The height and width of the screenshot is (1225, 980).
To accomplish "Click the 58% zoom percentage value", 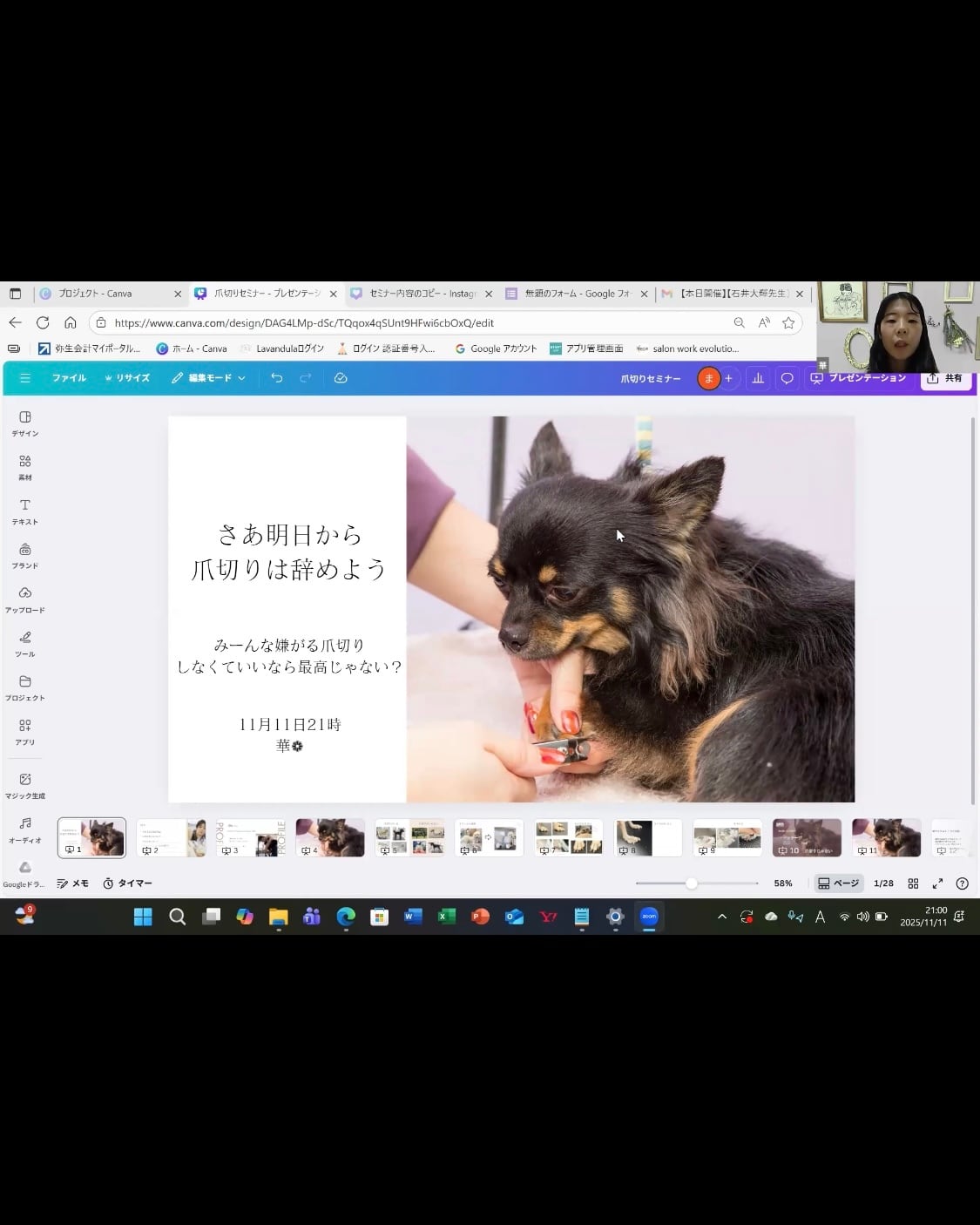I will (783, 883).
